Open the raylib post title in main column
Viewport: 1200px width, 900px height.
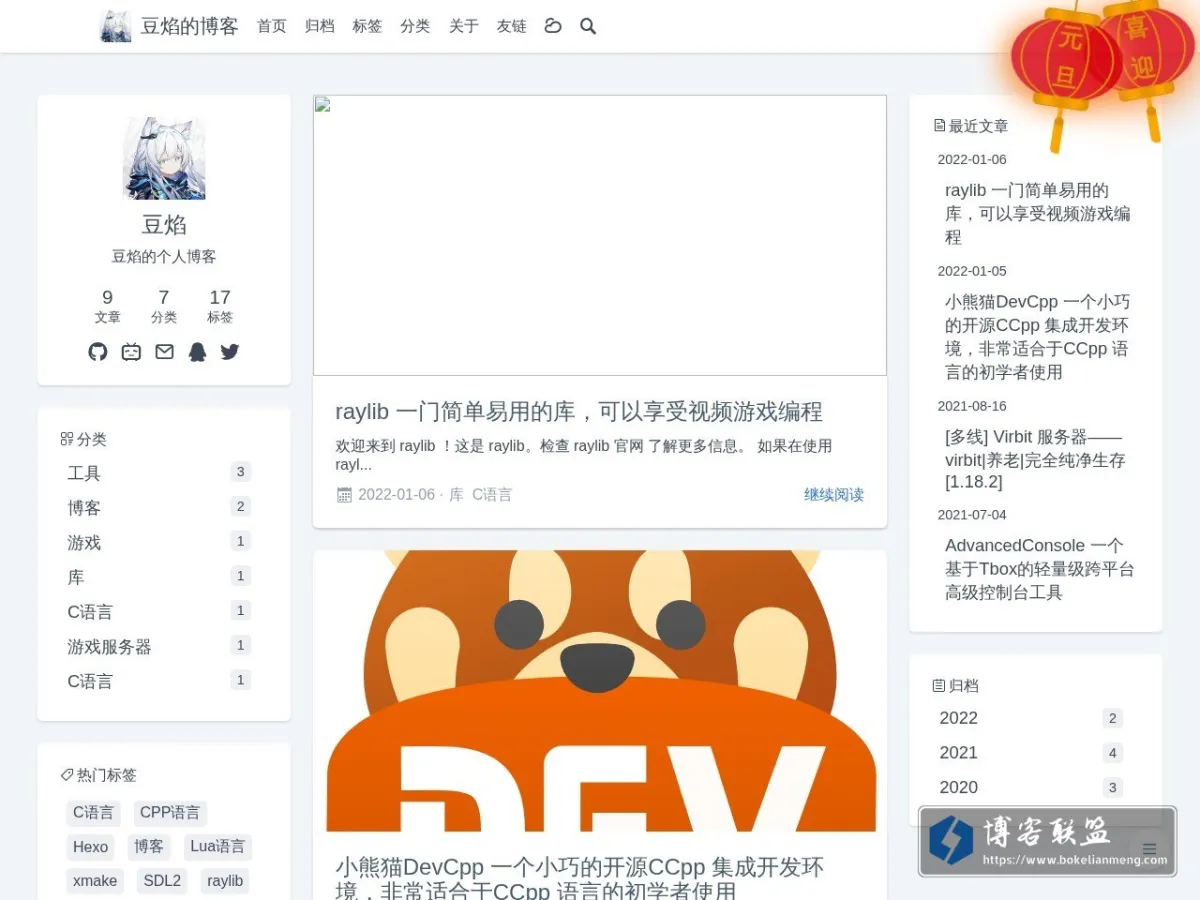579,411
